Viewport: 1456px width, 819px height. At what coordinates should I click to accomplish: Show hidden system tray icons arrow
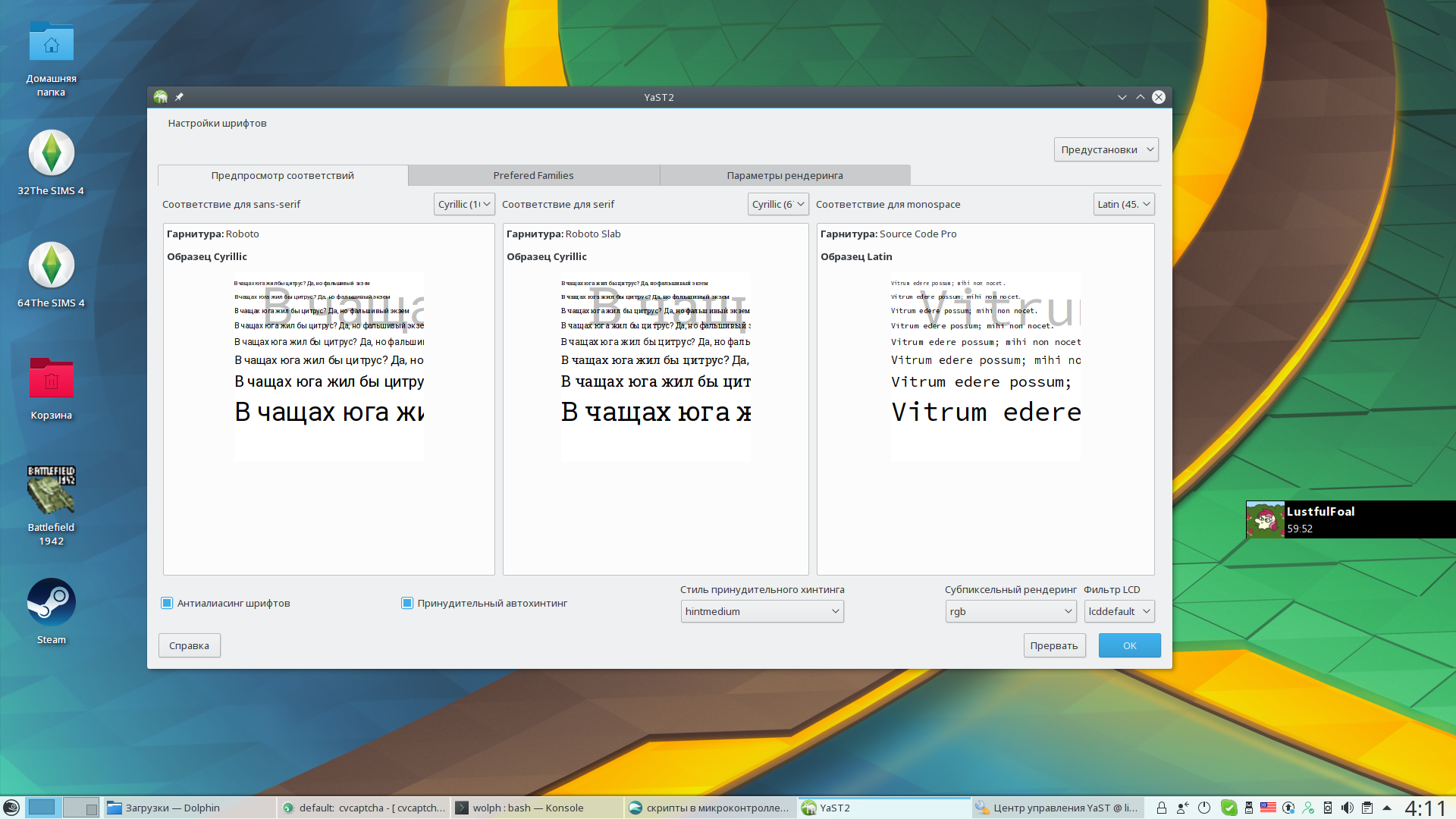(x=1387, y=808)
